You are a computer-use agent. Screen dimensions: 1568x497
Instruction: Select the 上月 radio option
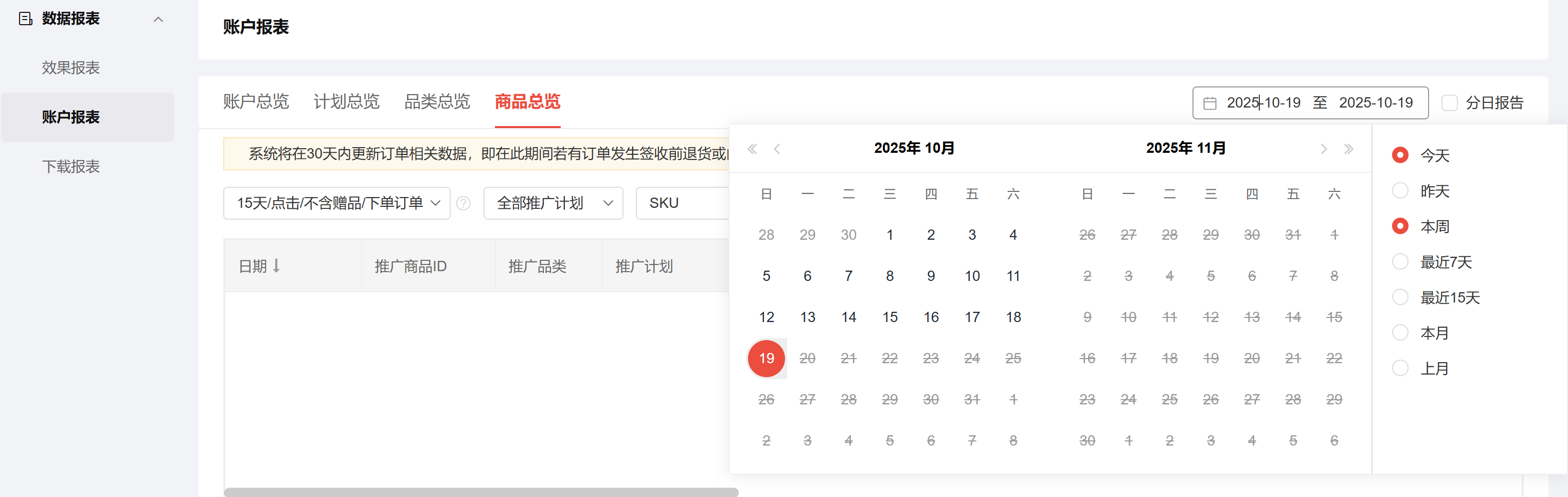click(x=1400, y=368)
